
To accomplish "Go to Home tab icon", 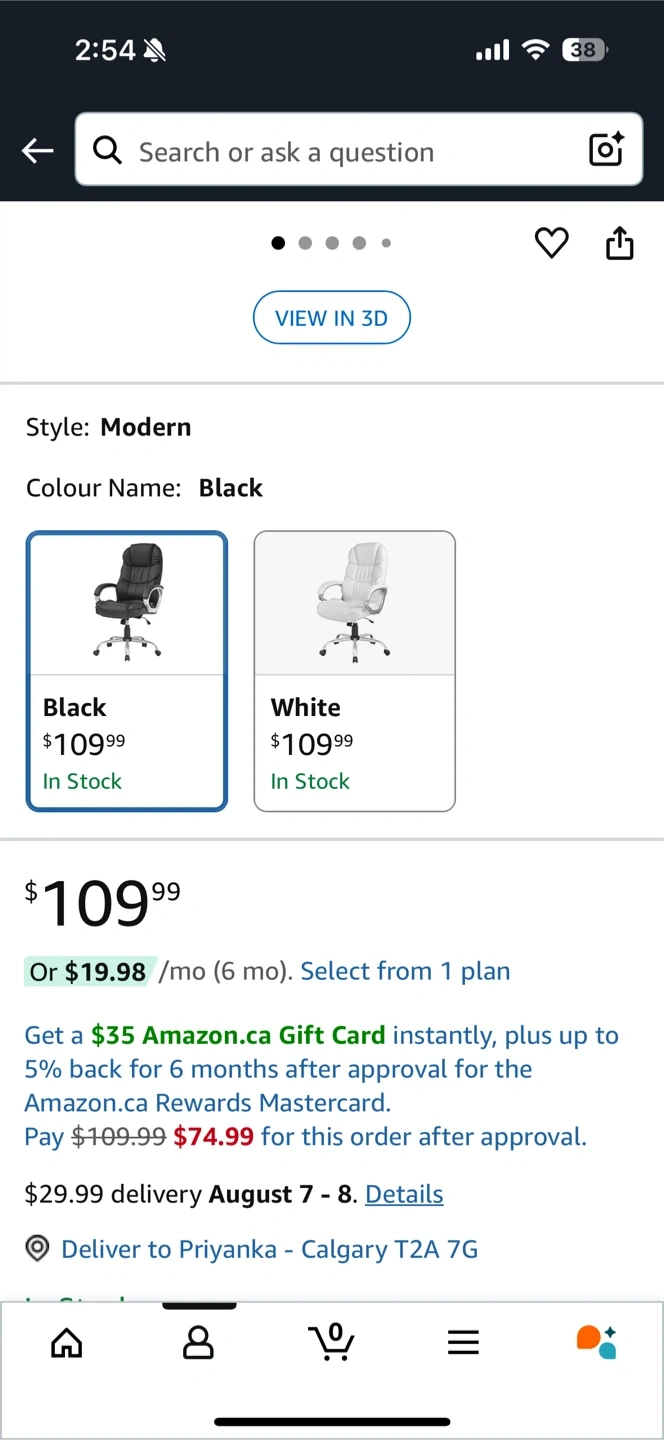I will coord(67,1343).
